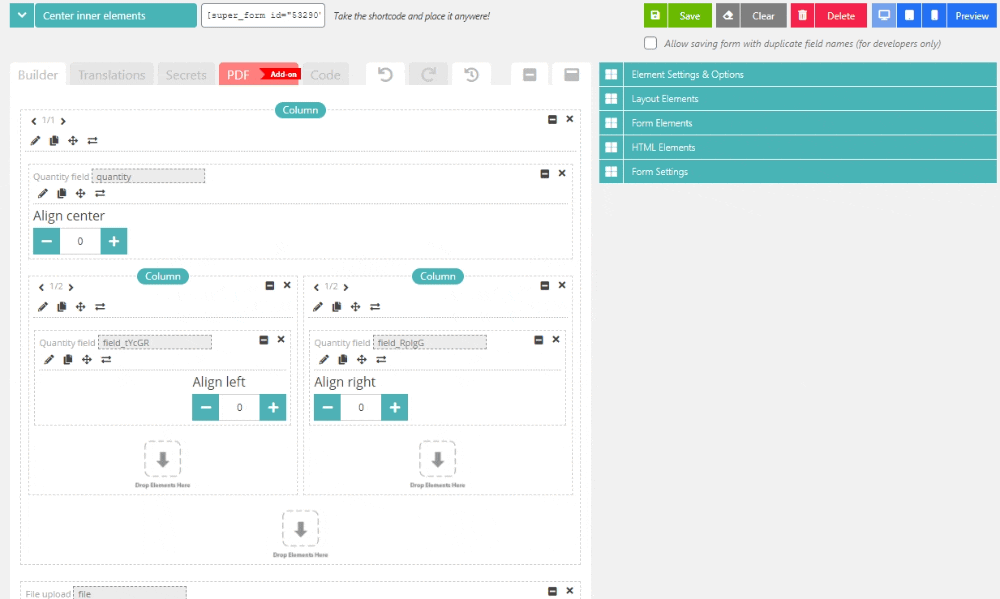This screenshot has height=599, width=1000.
Task: Duplicate the field_RplgG quantity field
Action: pyautogui.click(x=342, y=360)
